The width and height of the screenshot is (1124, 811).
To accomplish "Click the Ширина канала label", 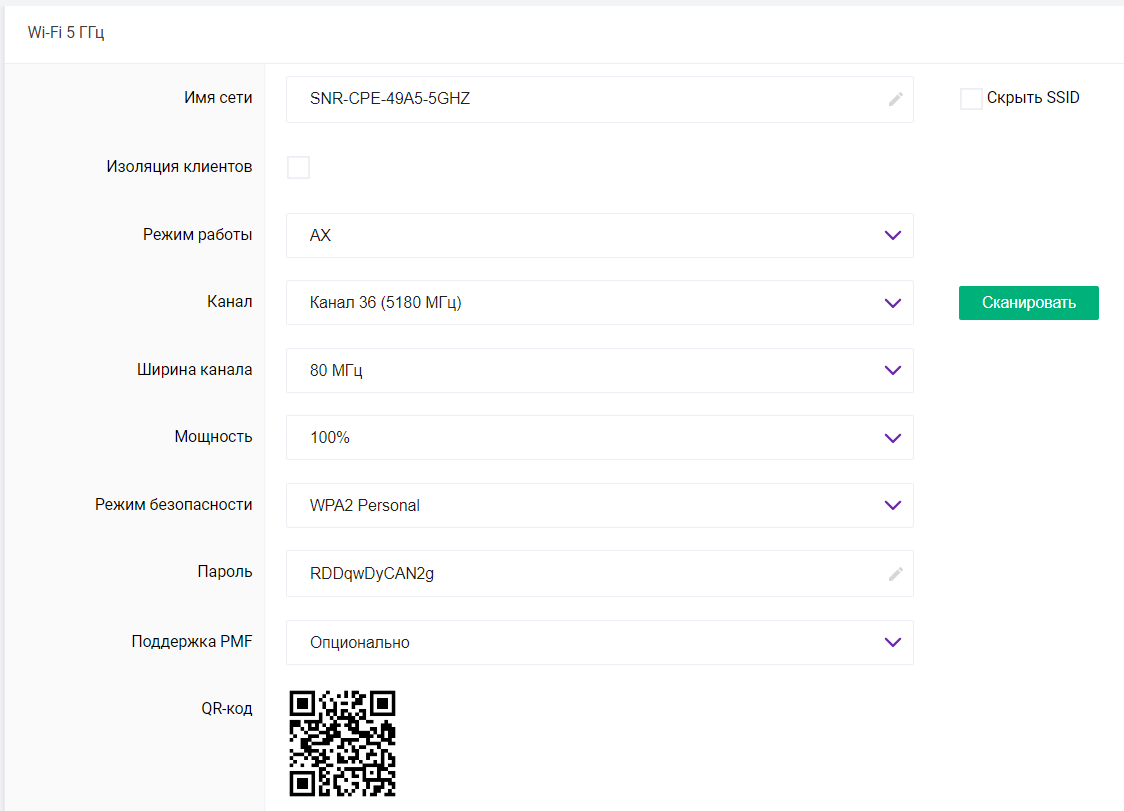I will point(194,369).
